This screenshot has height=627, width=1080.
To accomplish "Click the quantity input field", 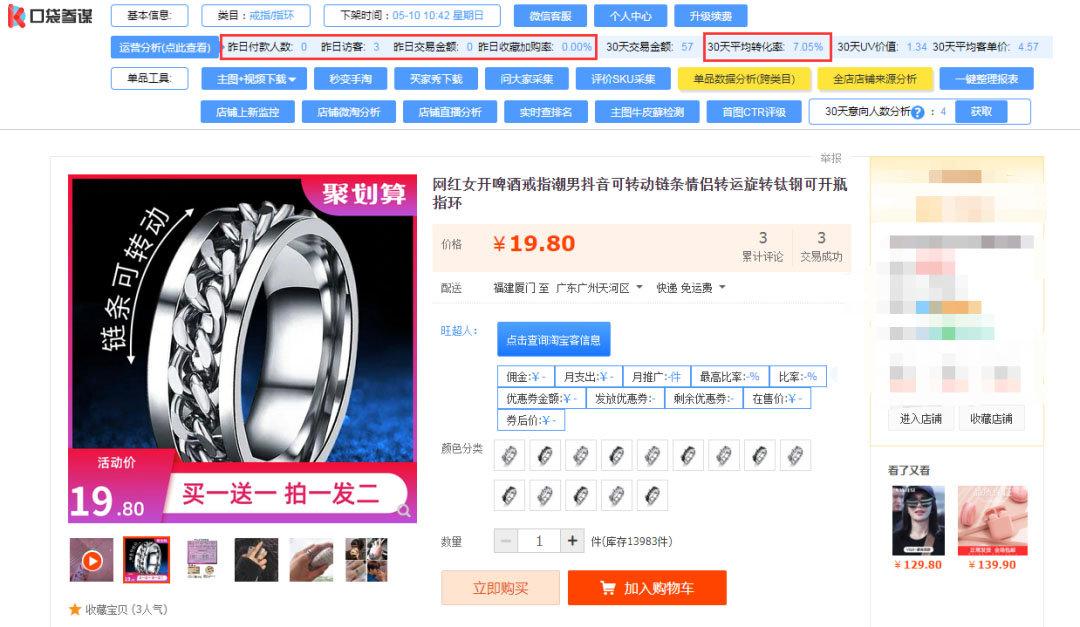I will pyautogui.click(x=539, y=542).
